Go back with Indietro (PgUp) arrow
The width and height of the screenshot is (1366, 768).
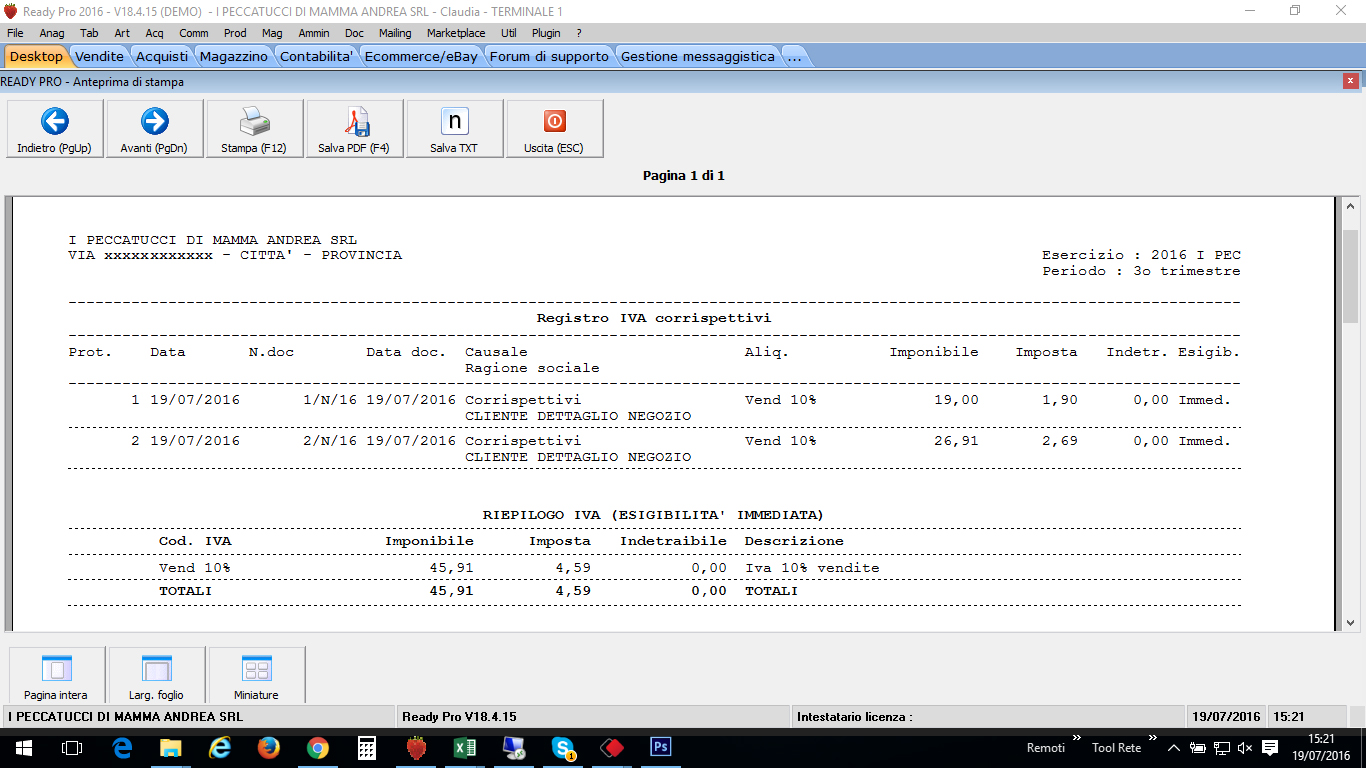click(x=55, y=128)
